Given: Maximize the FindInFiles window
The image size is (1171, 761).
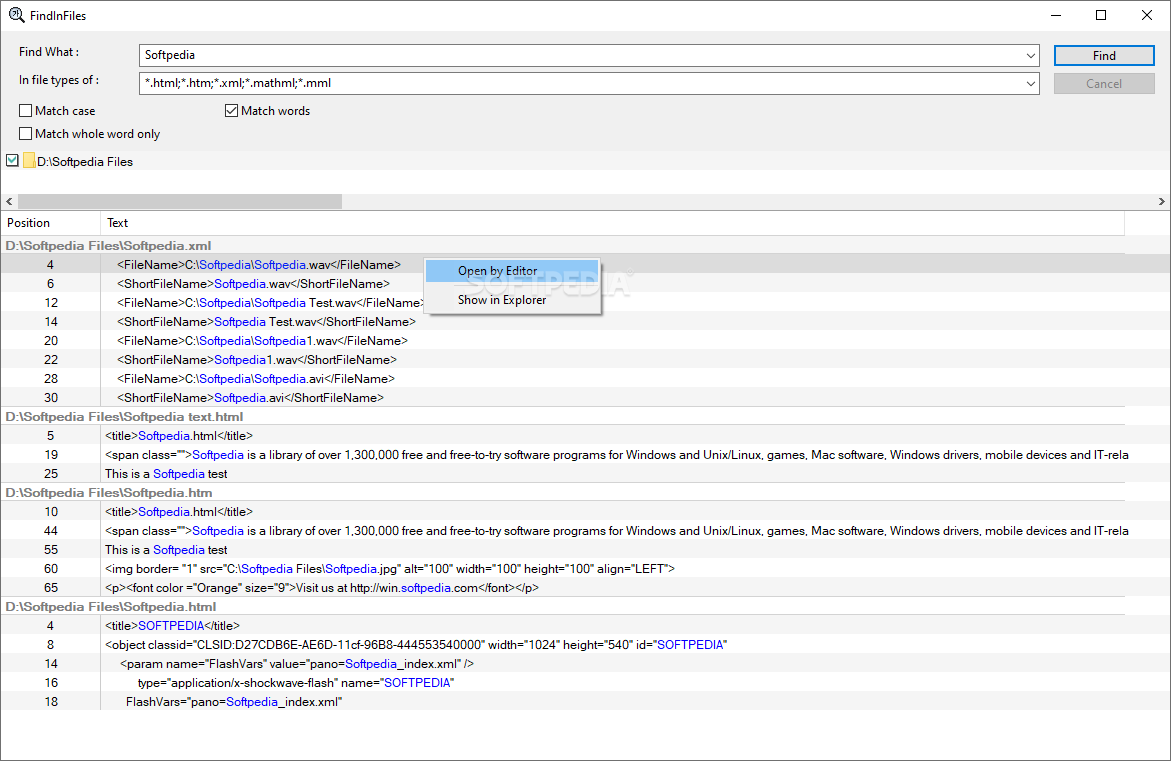Looking at the screenshot, I should tap(1101, 15).
